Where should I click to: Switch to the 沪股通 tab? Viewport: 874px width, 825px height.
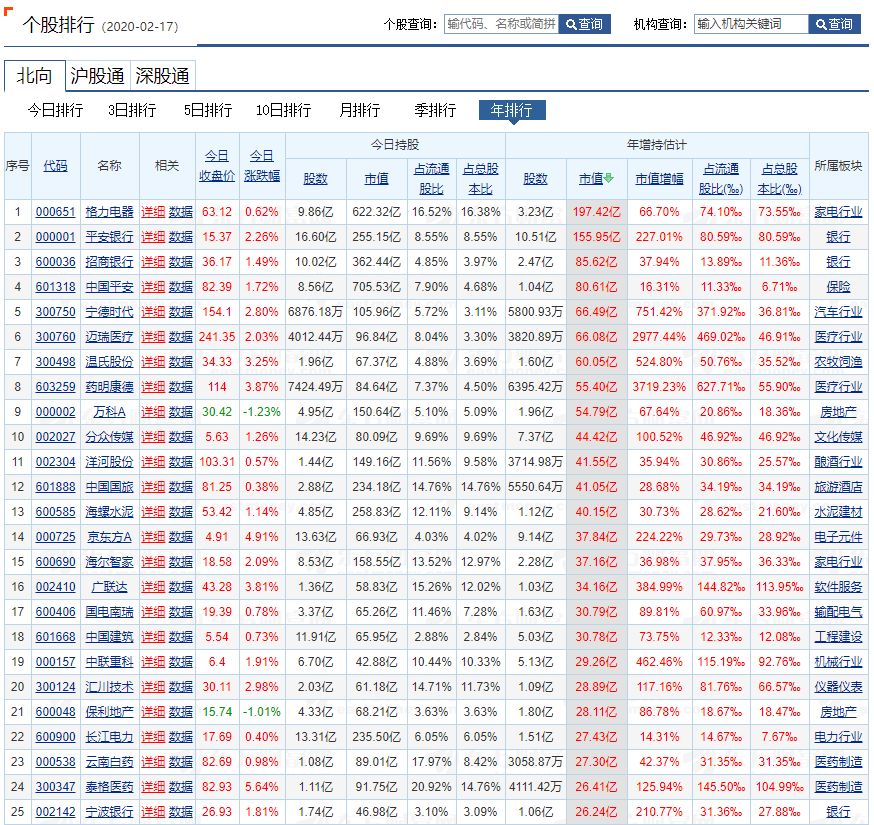click(98, 76)
